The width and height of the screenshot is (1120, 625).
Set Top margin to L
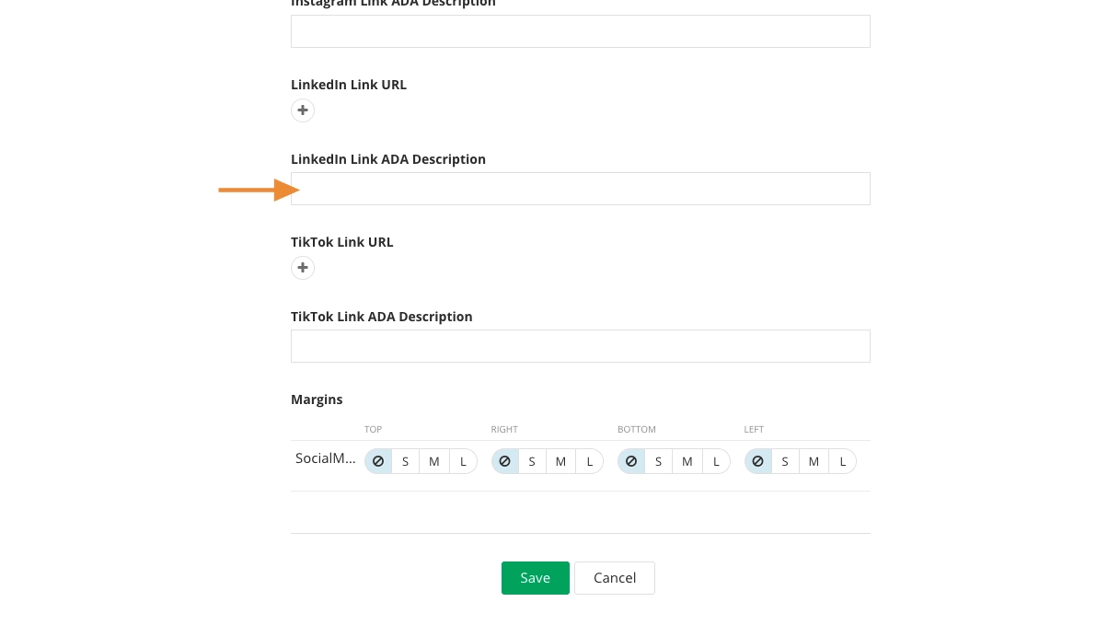pyautogui.click(x=463, y=461)
